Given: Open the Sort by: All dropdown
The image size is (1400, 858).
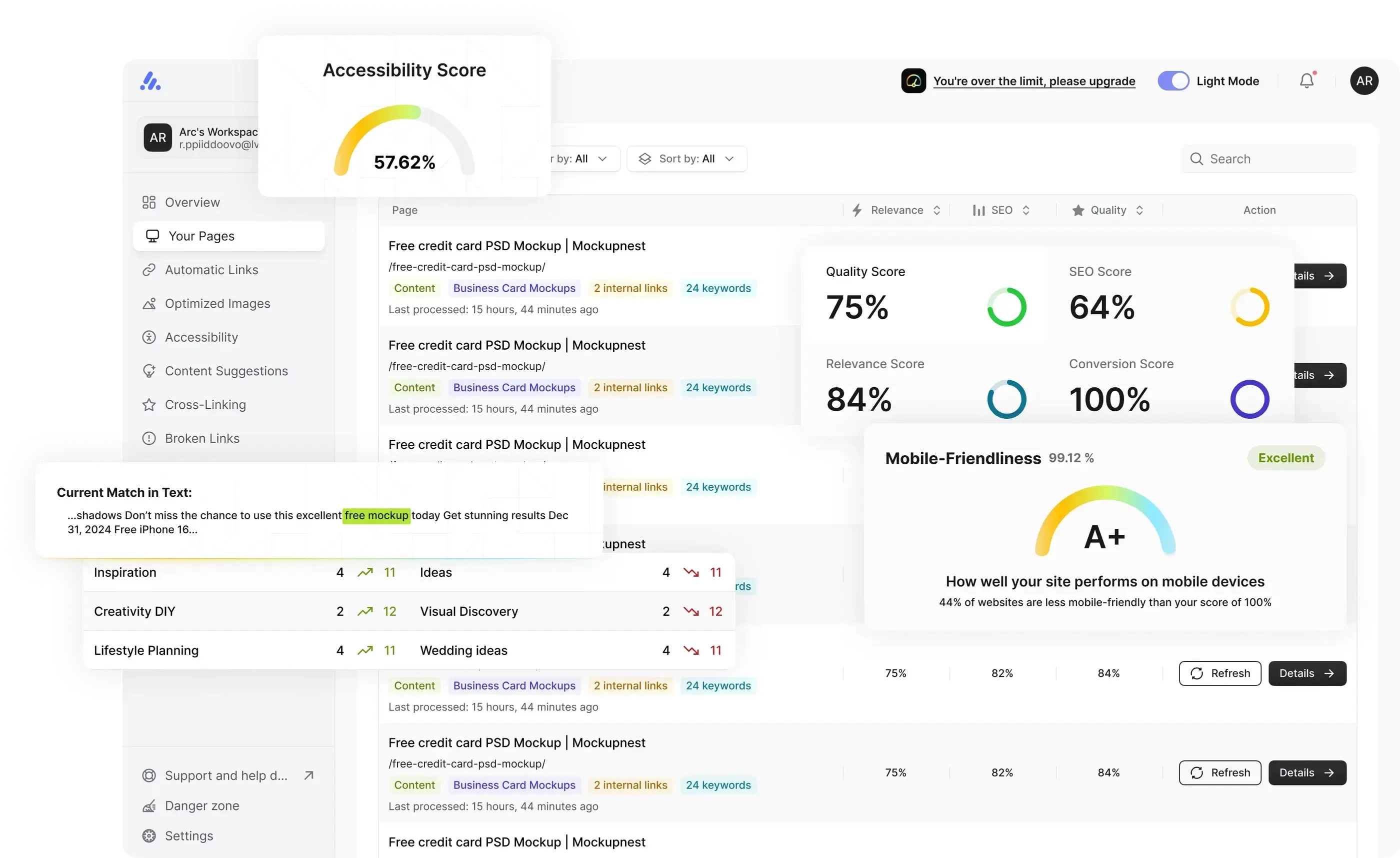Looking at the screenshot, I should point(686,159).
